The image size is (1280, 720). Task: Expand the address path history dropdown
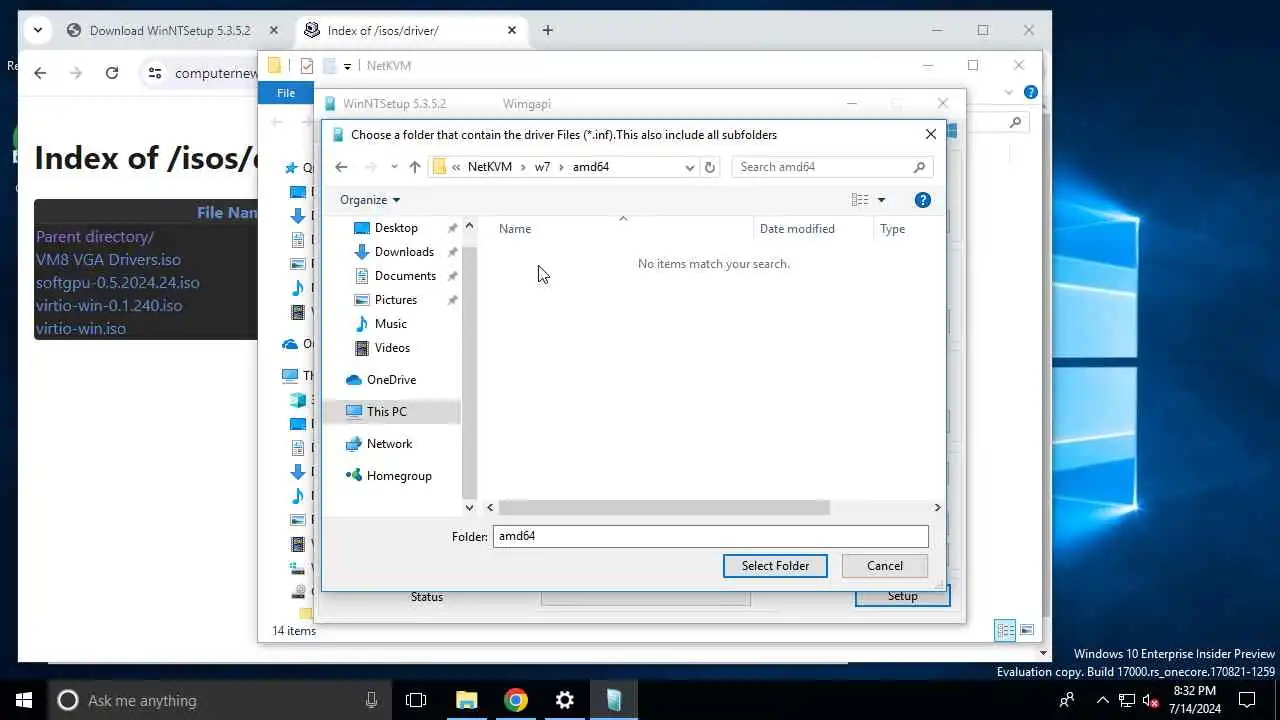click(689, 167)
